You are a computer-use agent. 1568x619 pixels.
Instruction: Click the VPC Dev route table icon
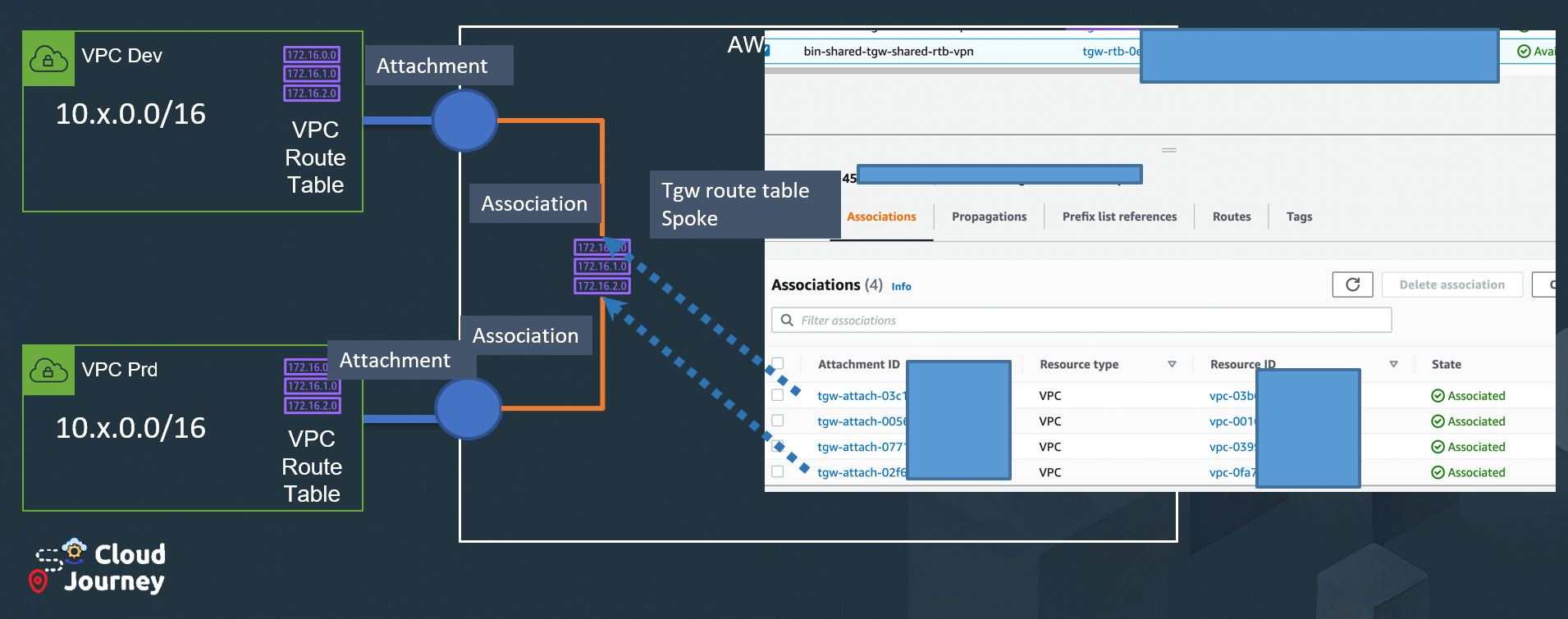pyautogui.click(x=311, y=74)
